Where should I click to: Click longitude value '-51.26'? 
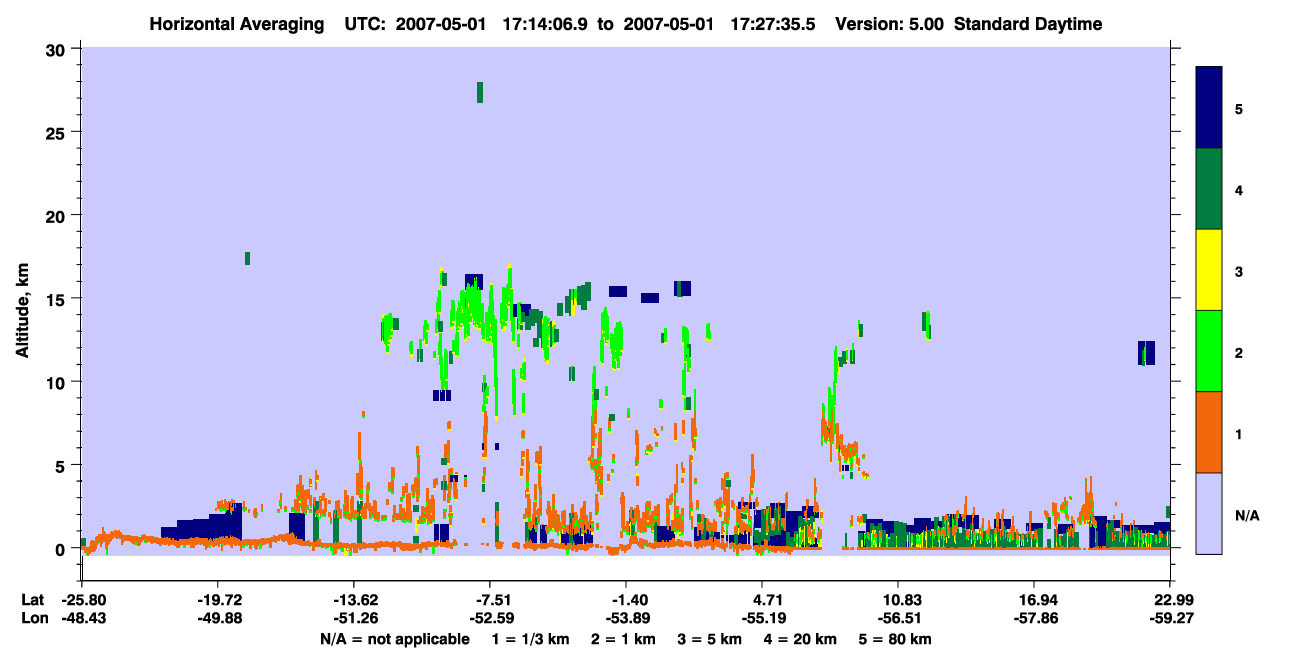354,618
